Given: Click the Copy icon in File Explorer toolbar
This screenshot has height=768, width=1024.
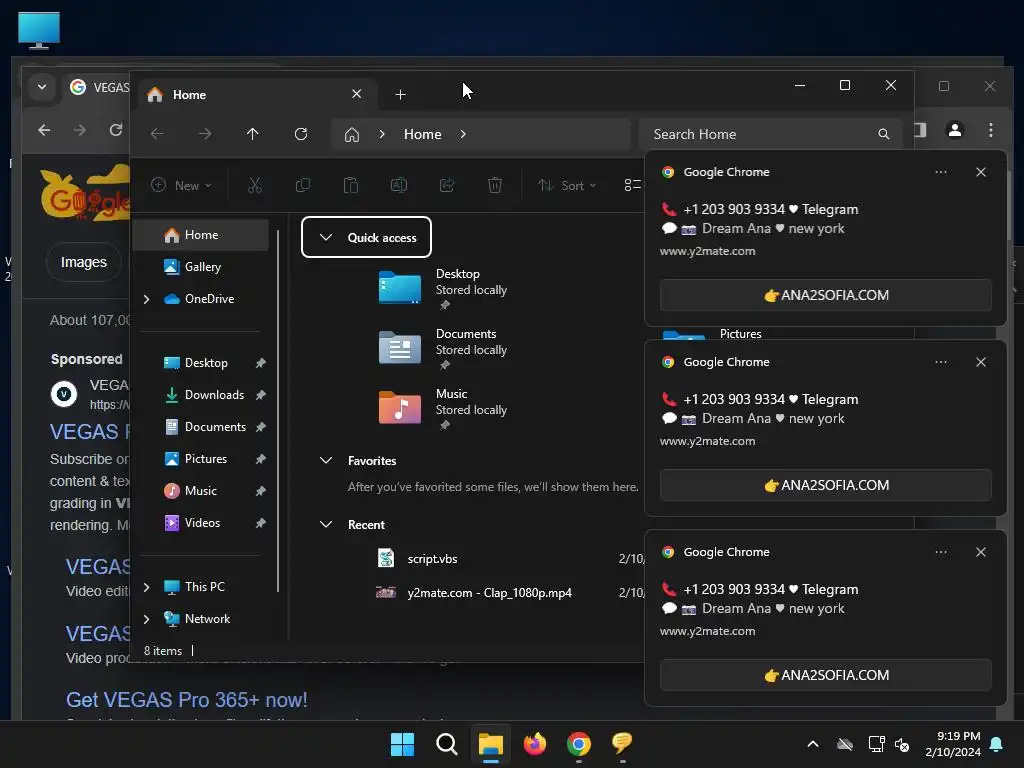Looking at the screenshot, I should (x=303, y=185).
